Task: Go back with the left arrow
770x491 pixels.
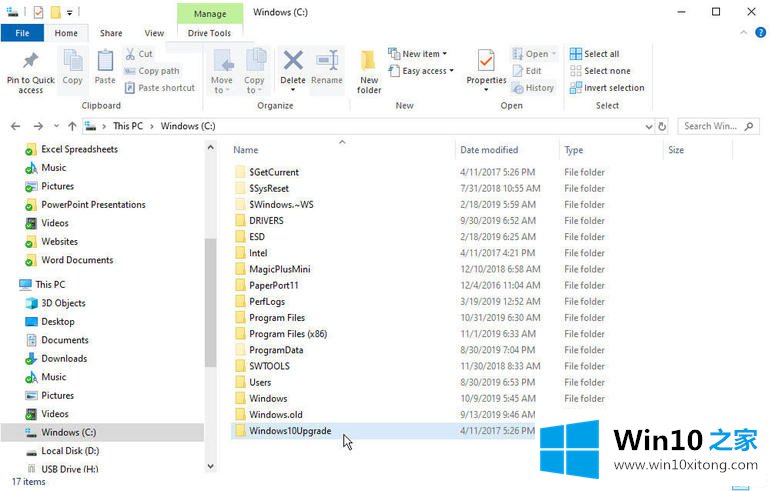Action: tap(16, 126)
